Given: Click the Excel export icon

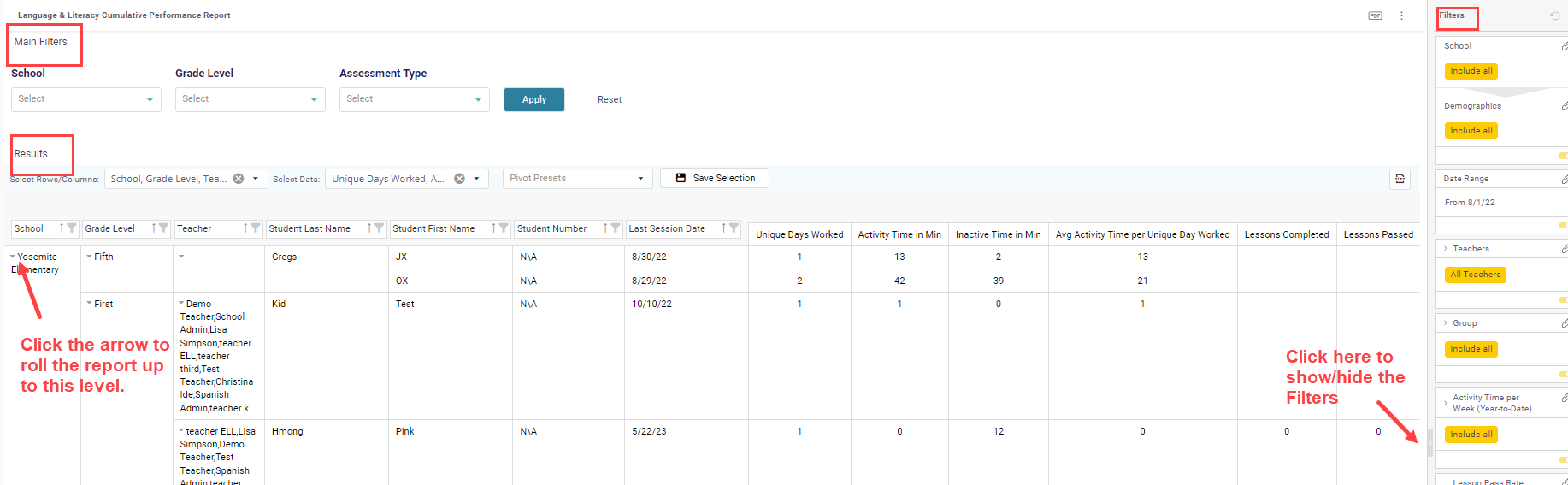Looking at the screenshot, I should [1400, 179].
